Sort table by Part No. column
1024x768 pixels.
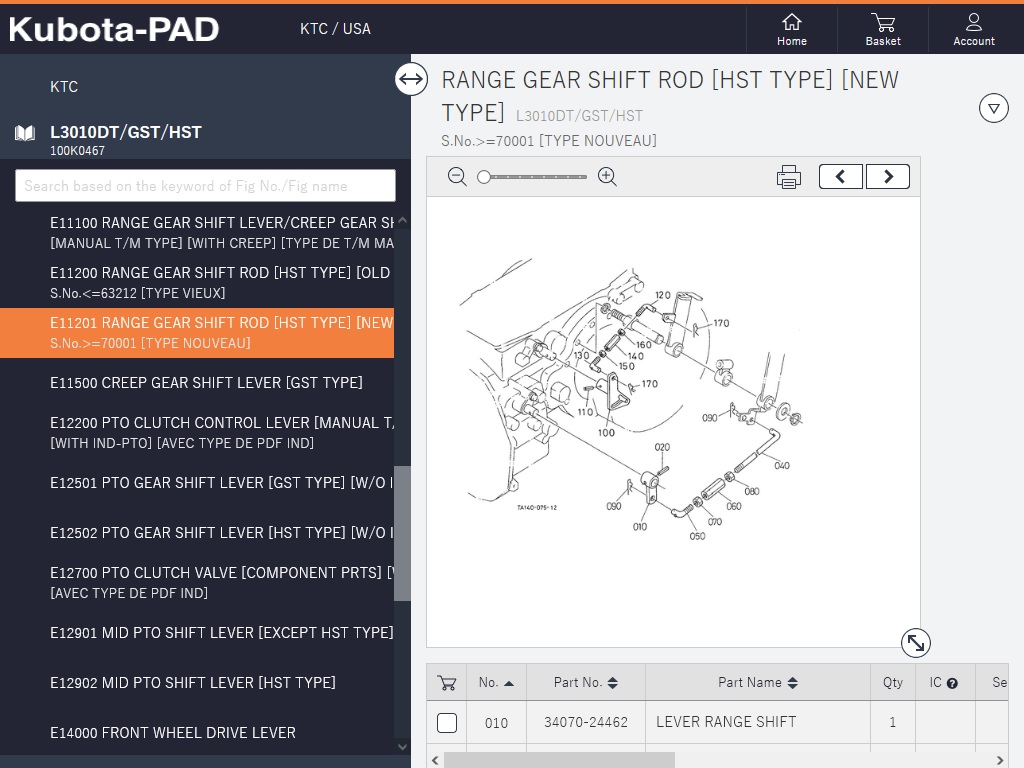pyautogui.click(x=586, y=683)
